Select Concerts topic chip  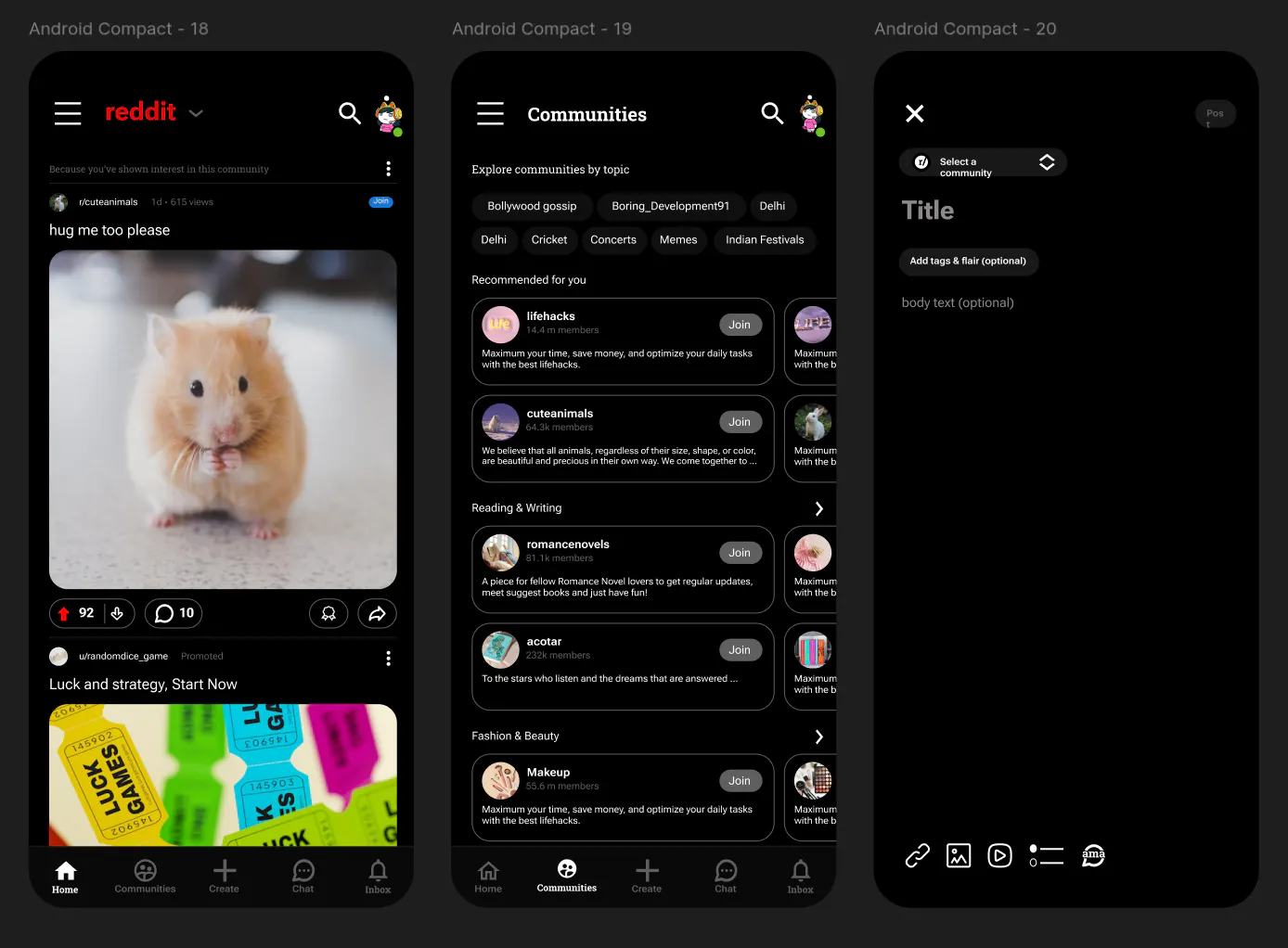point(613,239)
